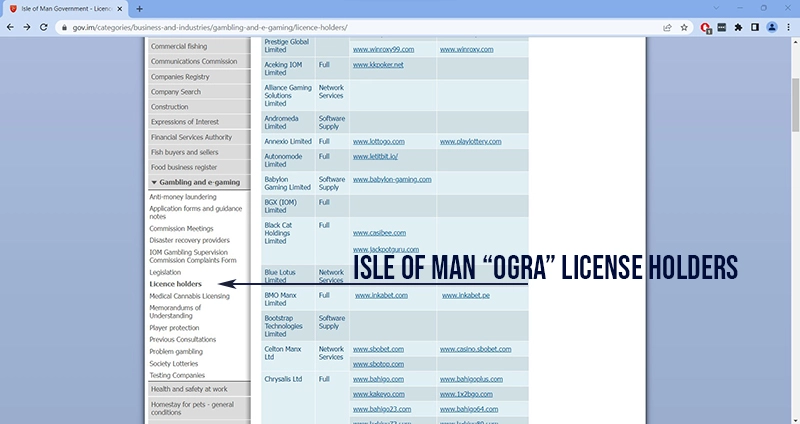
Task: Visit www.babylon-gaming.com link
Action: coord(392,180)
